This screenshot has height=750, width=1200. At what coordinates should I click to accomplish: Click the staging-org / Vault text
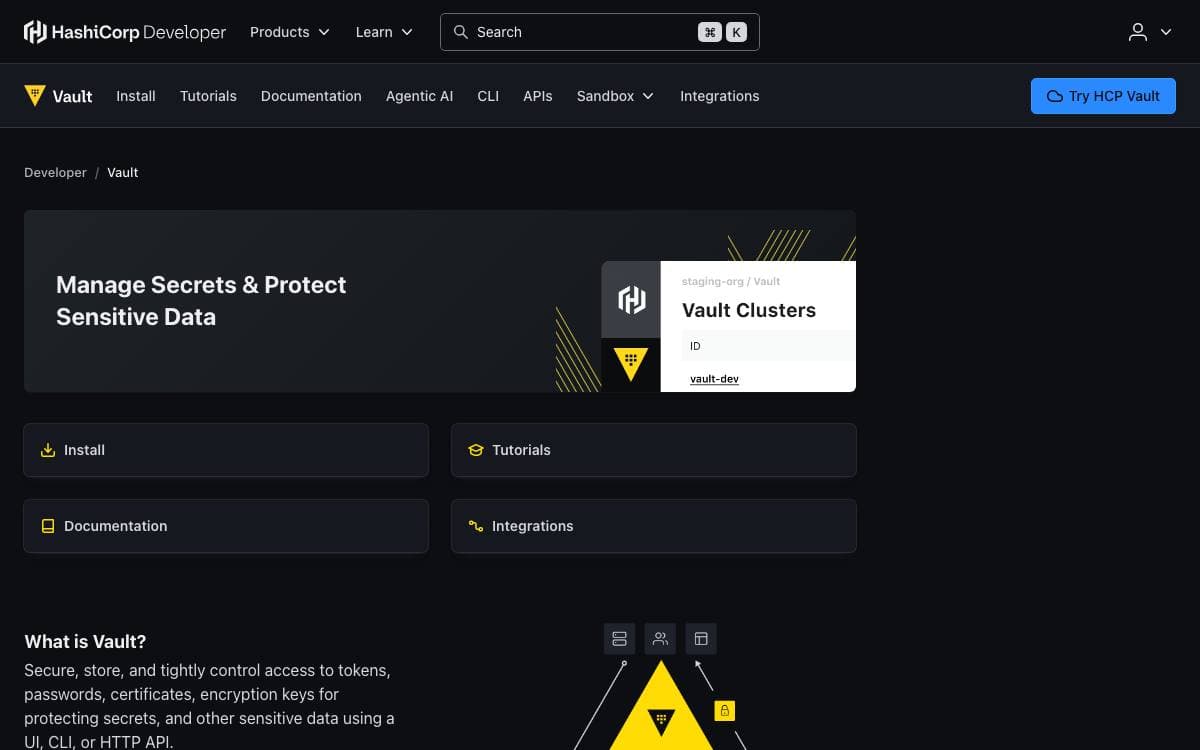click(731, 282)
